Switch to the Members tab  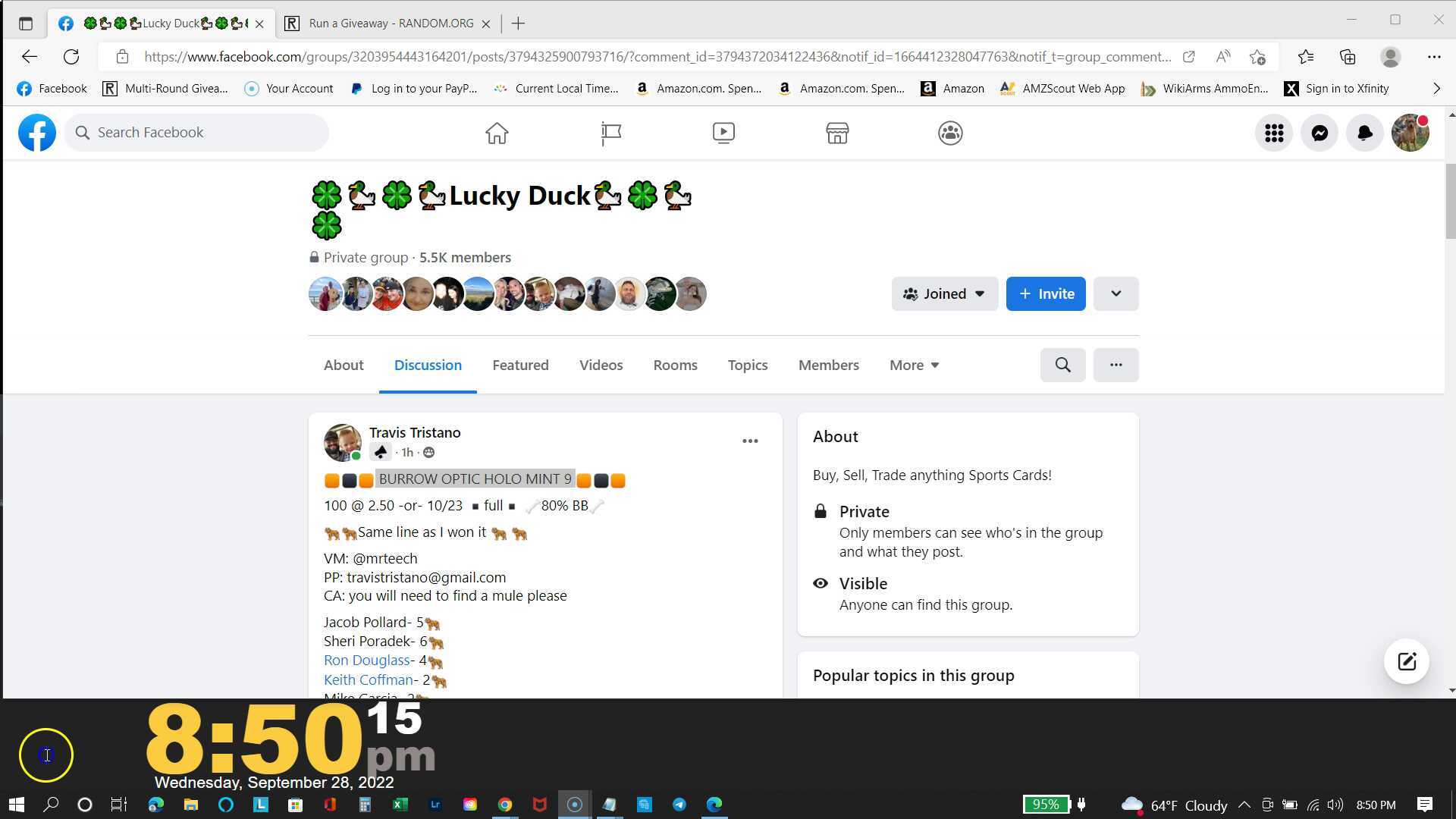[x=828, y=365]
